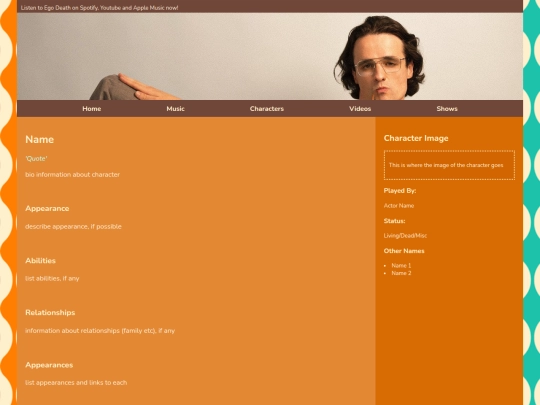Click the Living/Dead/Misc status text
The image size is (540, 405).
[x=405, y=236]
